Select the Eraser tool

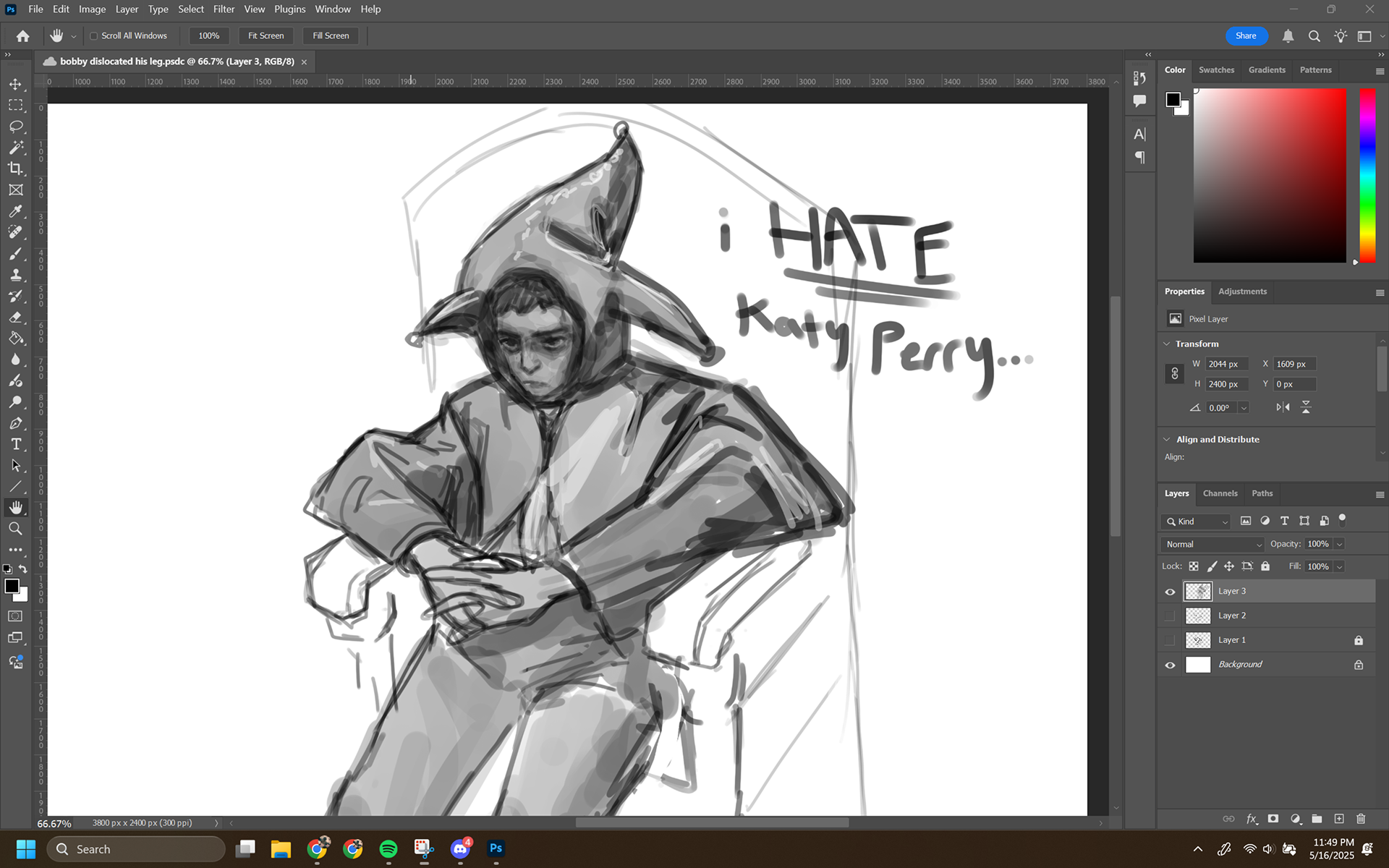pos(15,318)
